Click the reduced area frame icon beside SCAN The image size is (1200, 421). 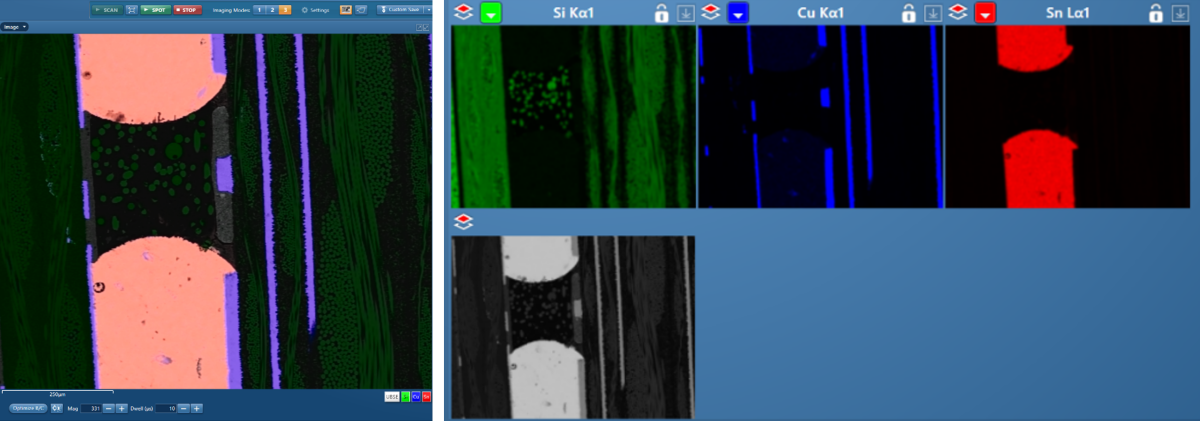[131, 10]
